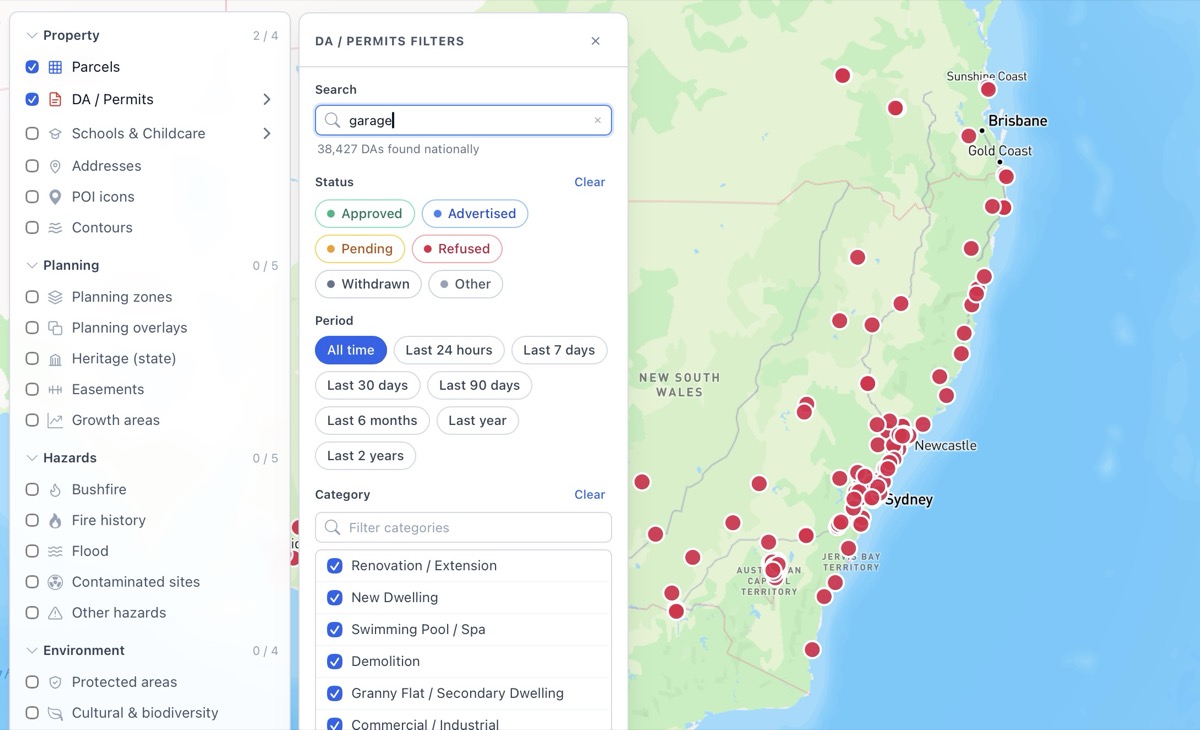Collapse the Environment section
Image resolution: width=1200 pixels, height=730 pixels.
(x=32, y=651)
